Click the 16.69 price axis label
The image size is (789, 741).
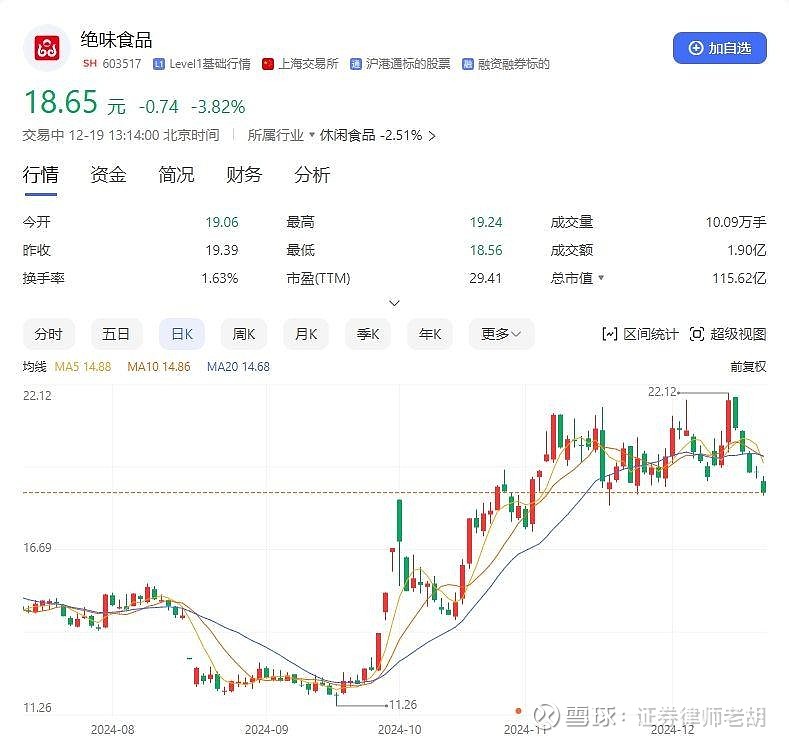(37, 548)
